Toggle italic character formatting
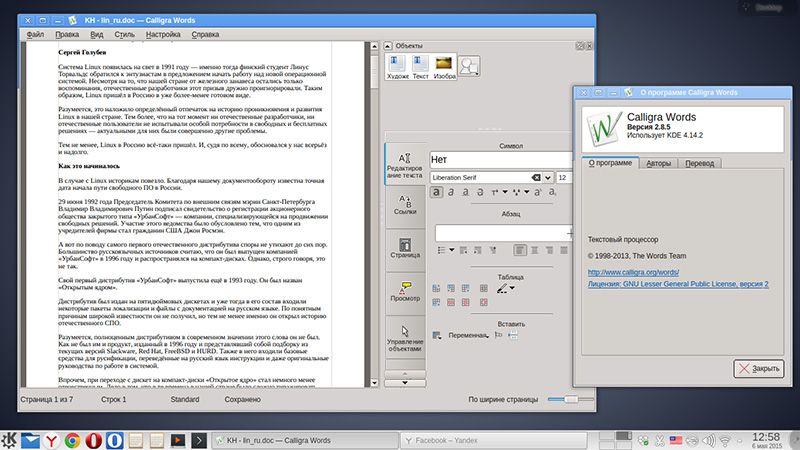Screen dimensions: 800x450 coord(451,192)
